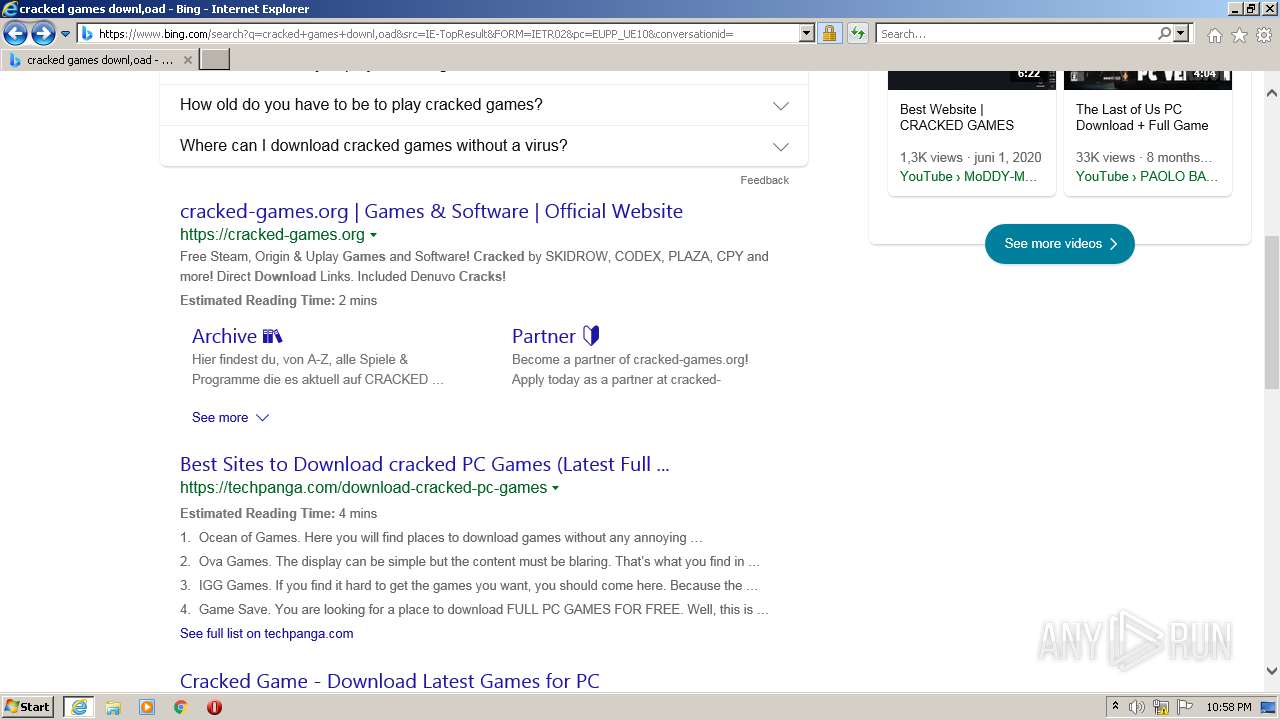Focus the IE search box
Image resolution: width=1280 pixels, height=720 pixels.
(x=1016, y=34)
